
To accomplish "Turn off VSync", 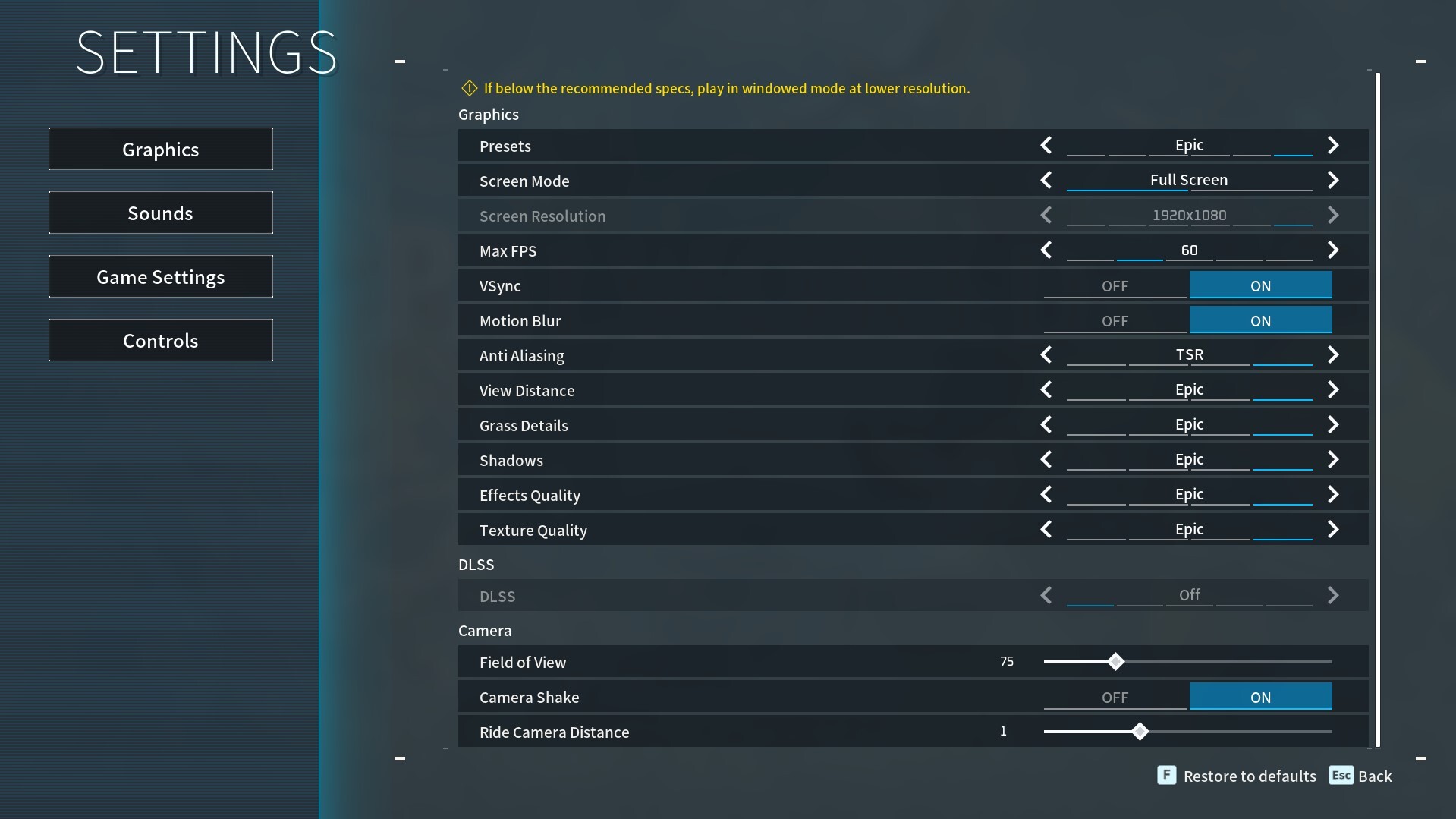I will tap(1115, 285).
